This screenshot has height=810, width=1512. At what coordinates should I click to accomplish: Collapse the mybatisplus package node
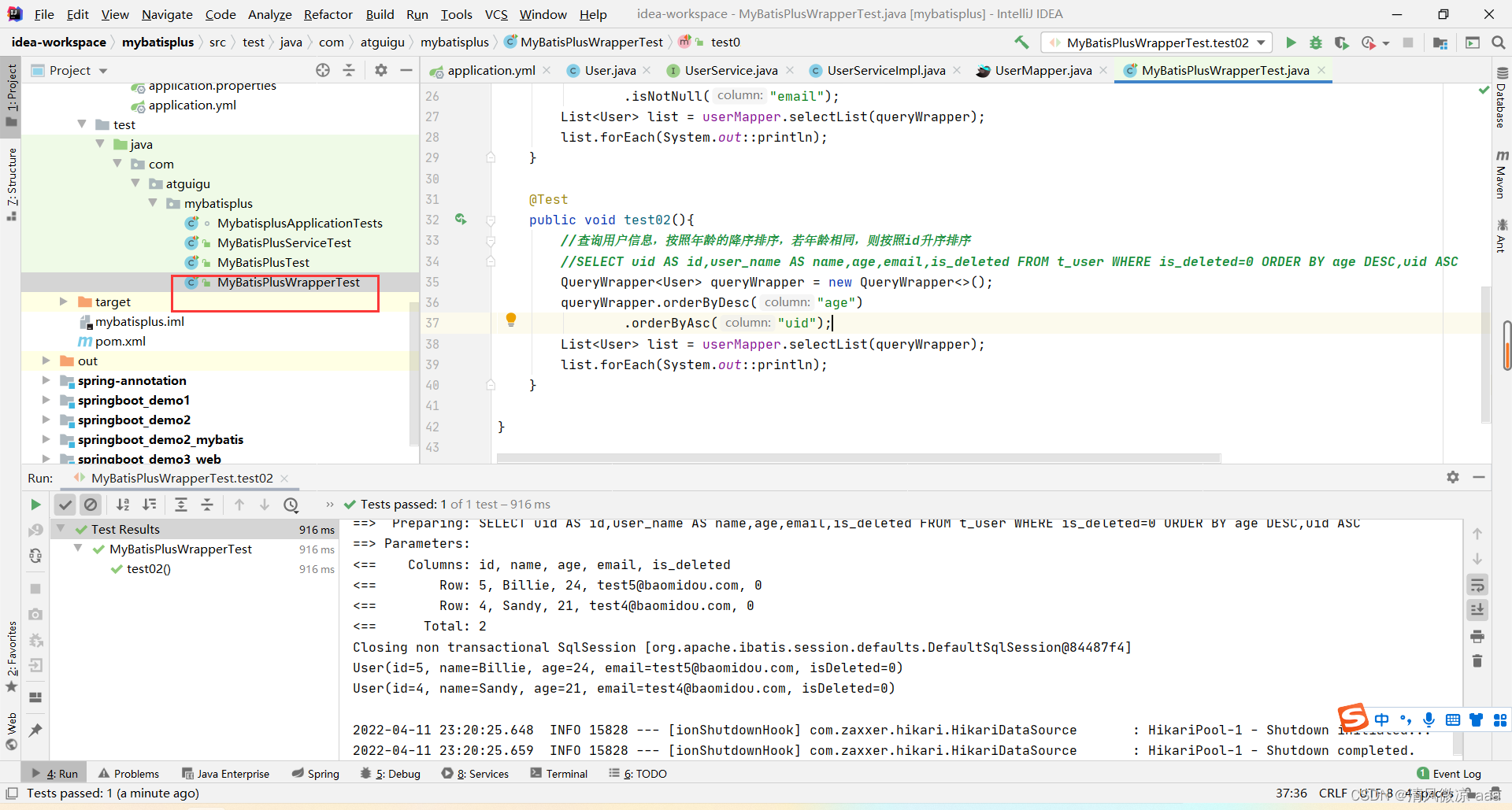(x=153, y=203)
